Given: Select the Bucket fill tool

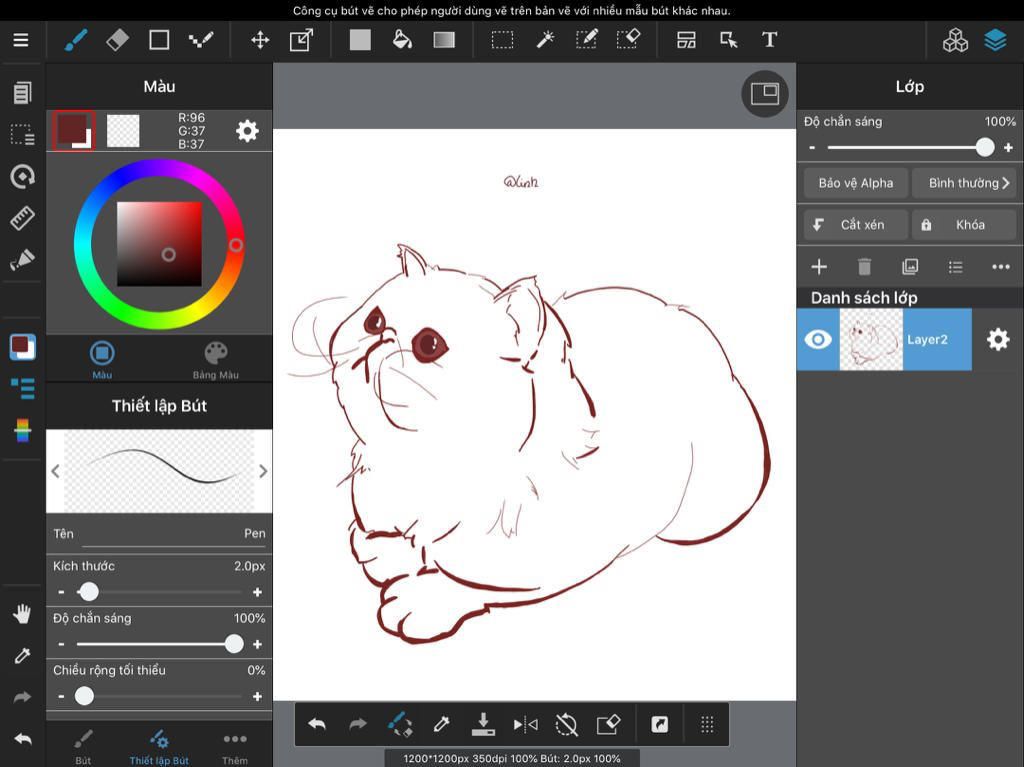Looking at the screenshot, I should point(402,40).
